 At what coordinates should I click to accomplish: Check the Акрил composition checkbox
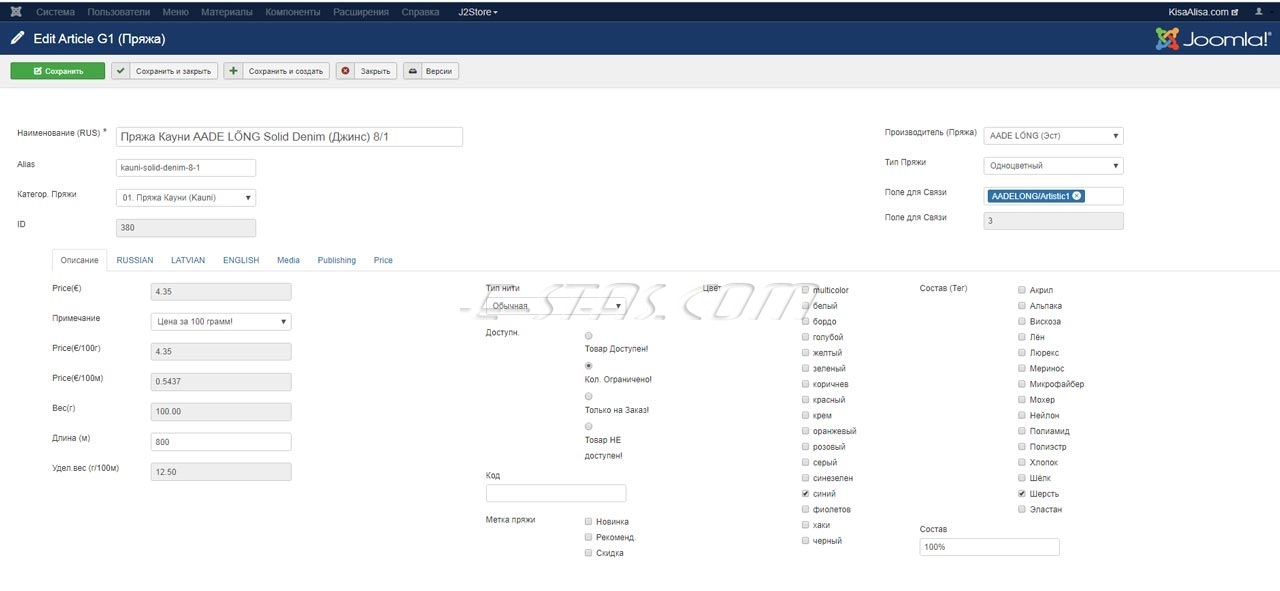pos(1022,290)
